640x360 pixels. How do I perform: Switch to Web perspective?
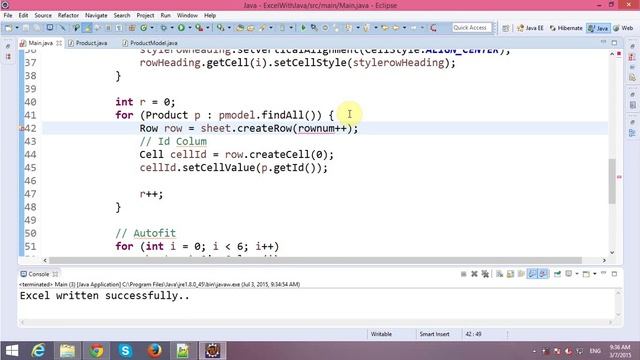pyautogui.click(x=623, y=28)
